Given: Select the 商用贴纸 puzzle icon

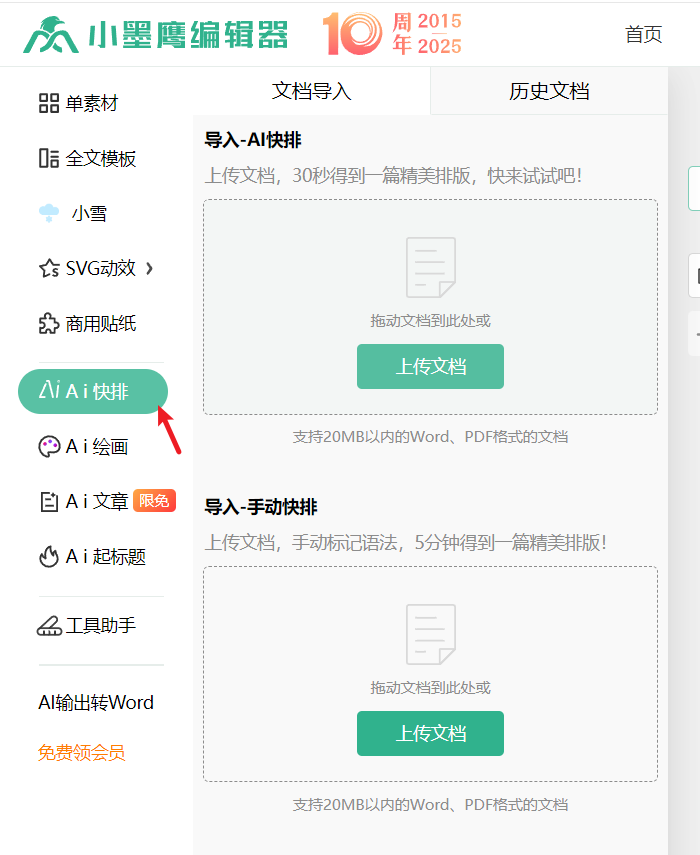Looking at the screenshot, I should pos(49,323).
